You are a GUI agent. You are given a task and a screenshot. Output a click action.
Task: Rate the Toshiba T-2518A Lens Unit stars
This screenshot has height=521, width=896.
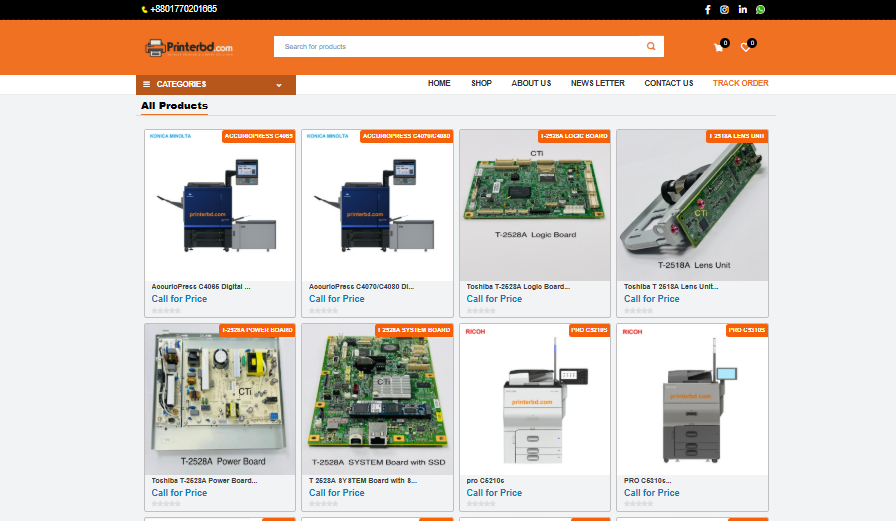click(x=638, y=311)
